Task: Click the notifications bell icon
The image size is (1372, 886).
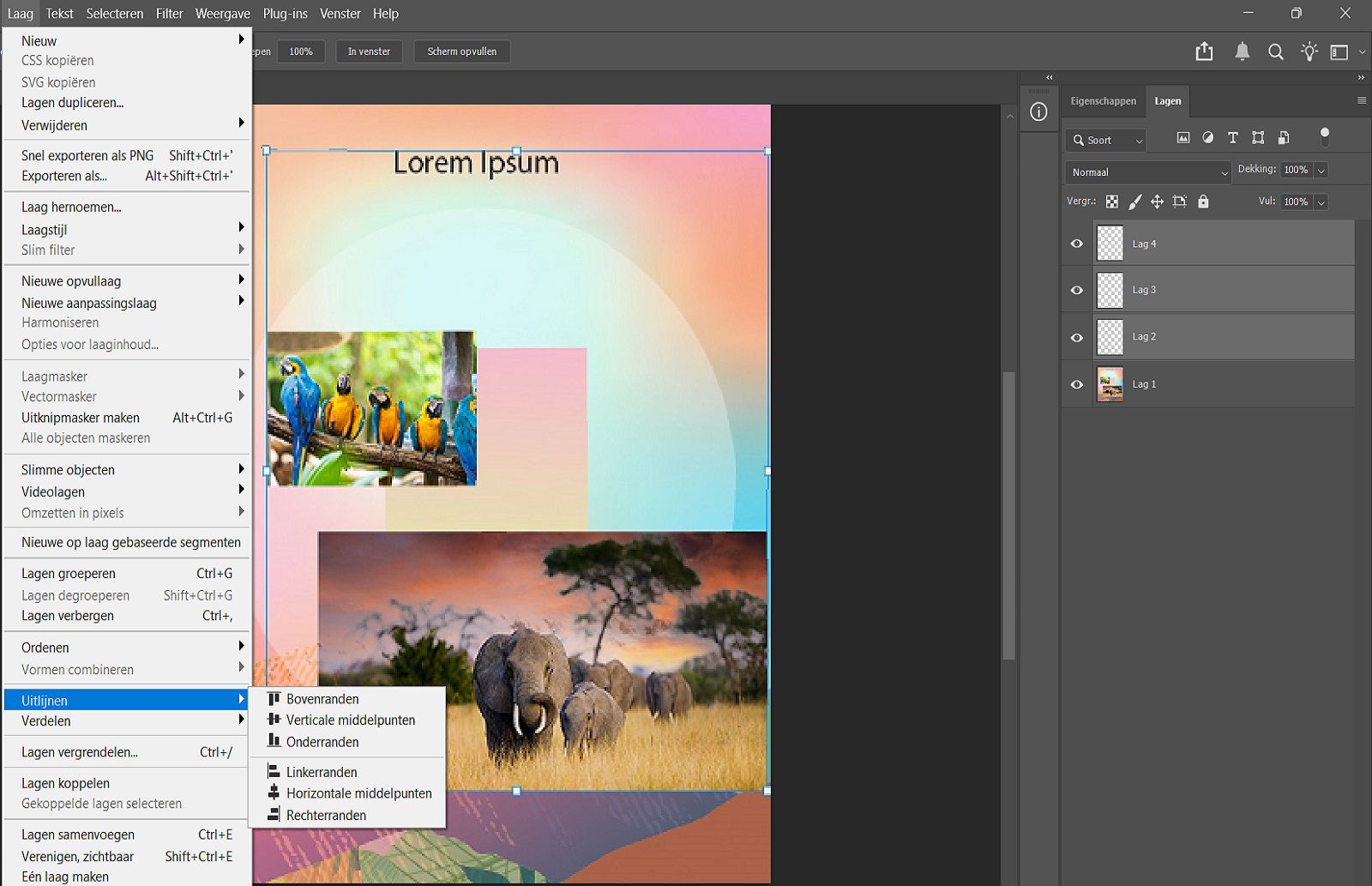Action: pos(1241,51)
